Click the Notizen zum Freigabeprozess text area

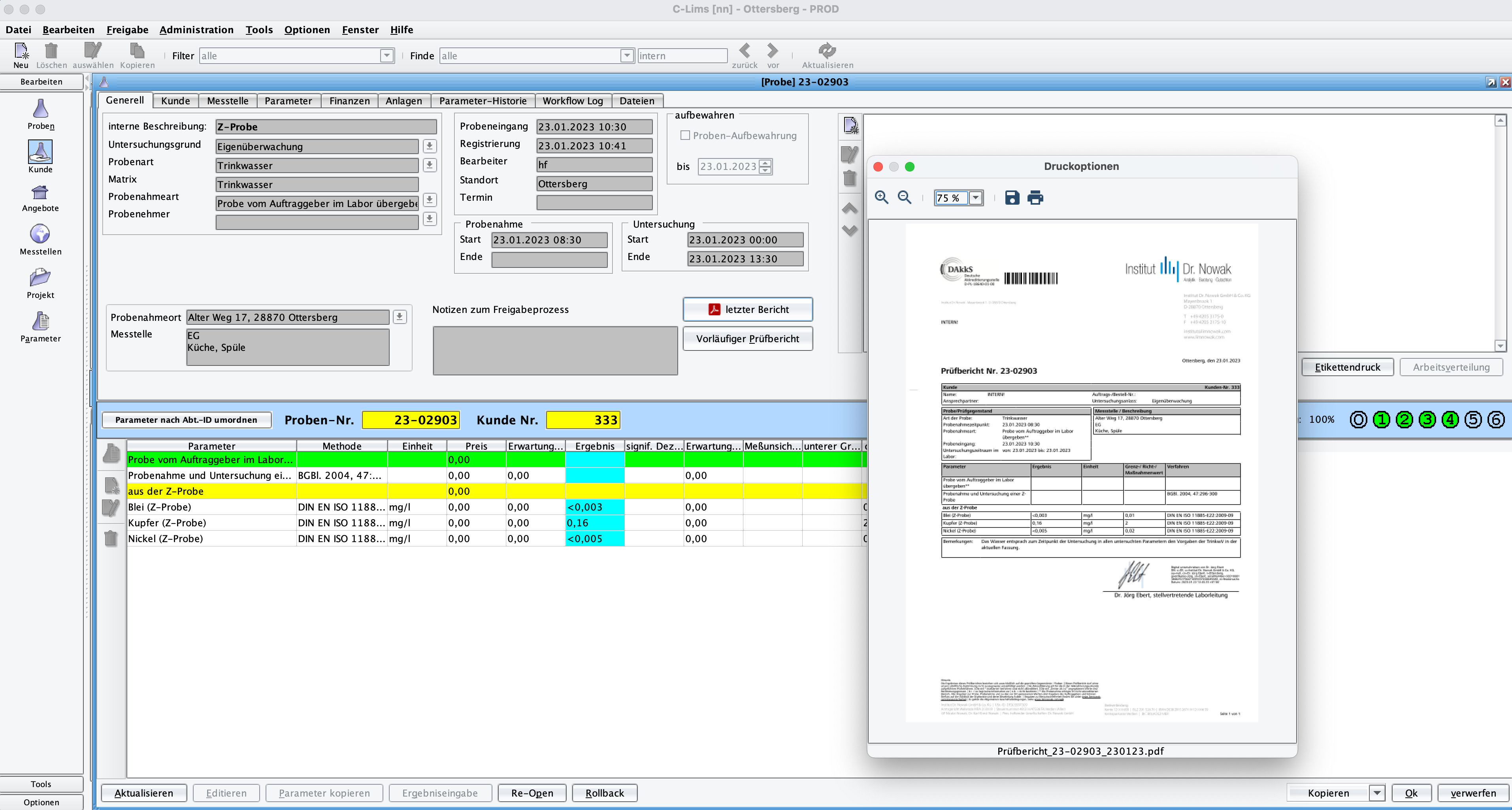[x=555, y=350]
